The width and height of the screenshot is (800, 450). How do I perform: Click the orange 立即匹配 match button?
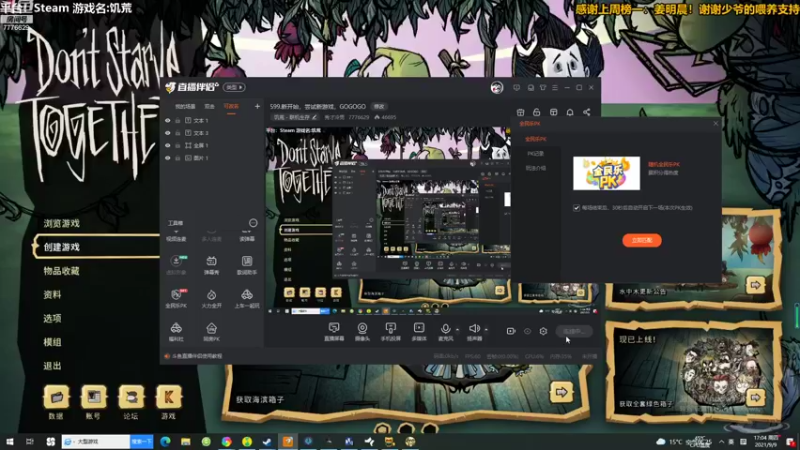642,240
